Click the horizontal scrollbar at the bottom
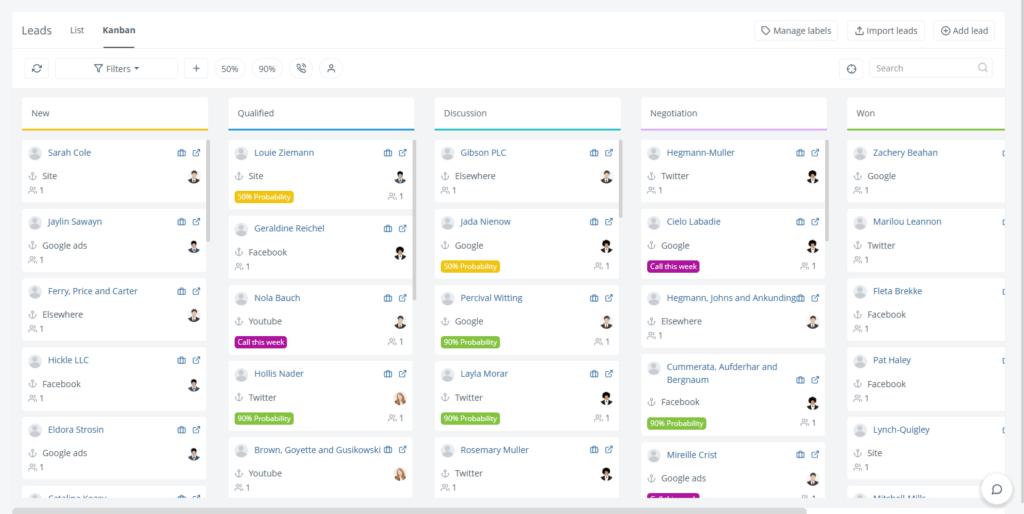Screen dimensions: 1024x514 409,511
